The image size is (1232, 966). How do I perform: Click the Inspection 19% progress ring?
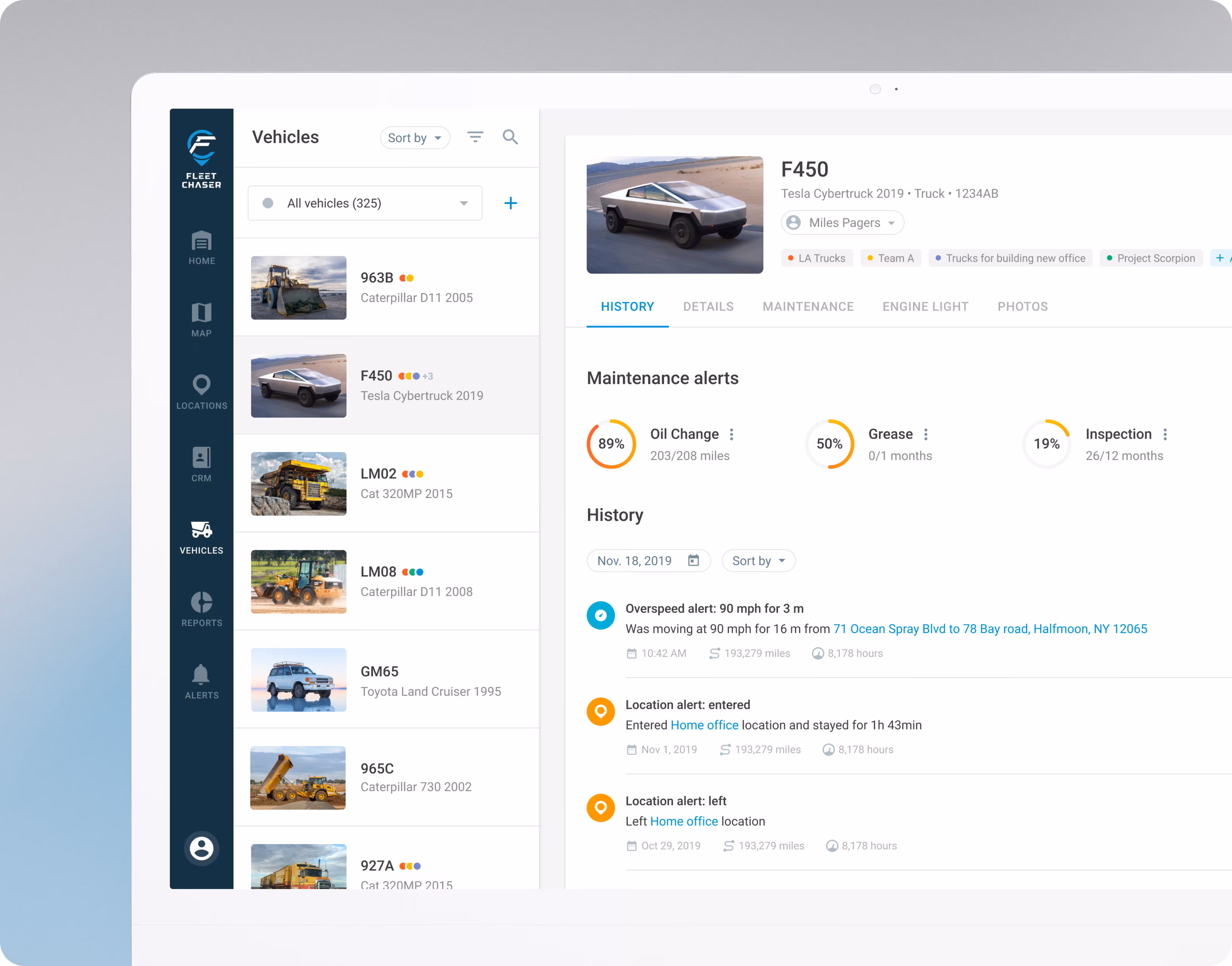coord(1046,443)
